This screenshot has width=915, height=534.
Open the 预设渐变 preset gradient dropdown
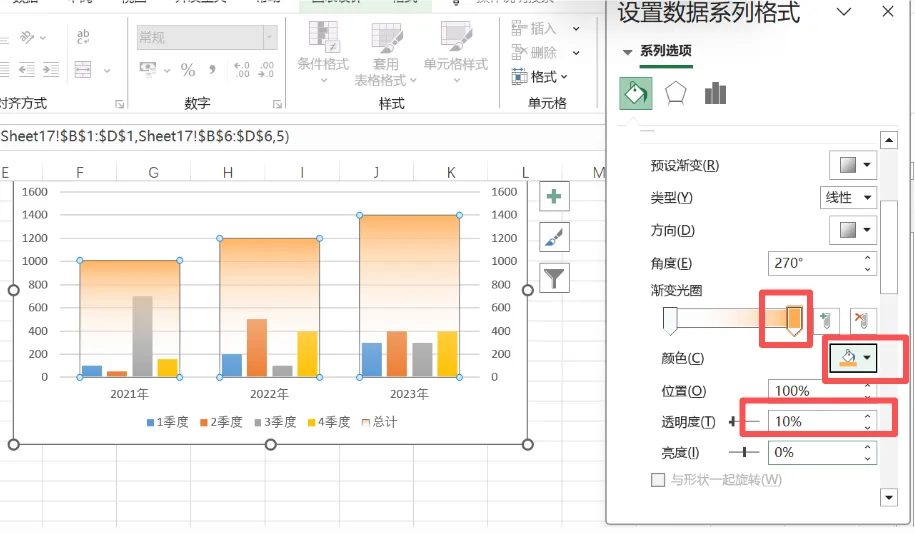[x=853, y=165]
